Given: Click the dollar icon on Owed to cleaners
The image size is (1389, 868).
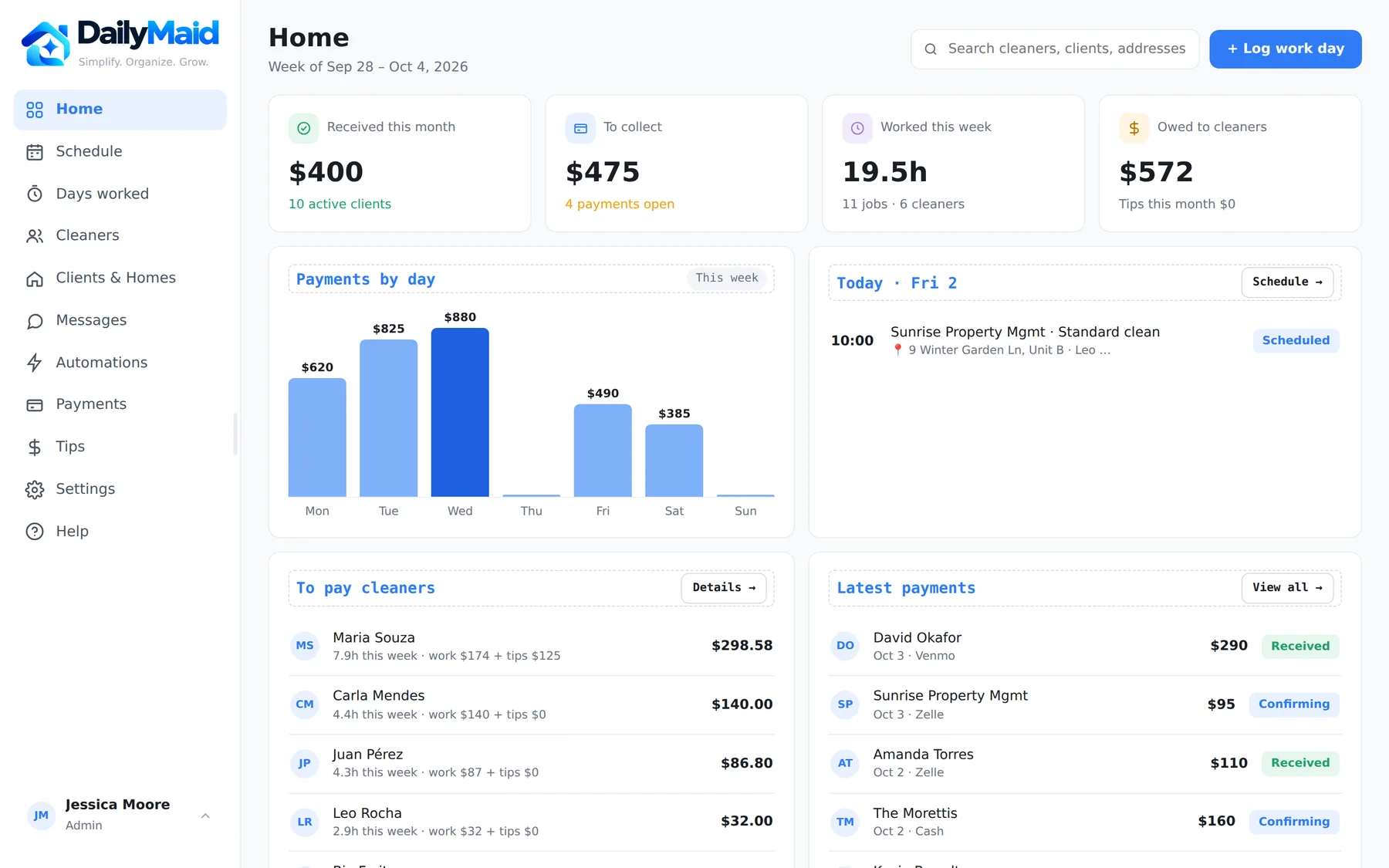Looking at the screenshot, I should (x=1134, y=128).
